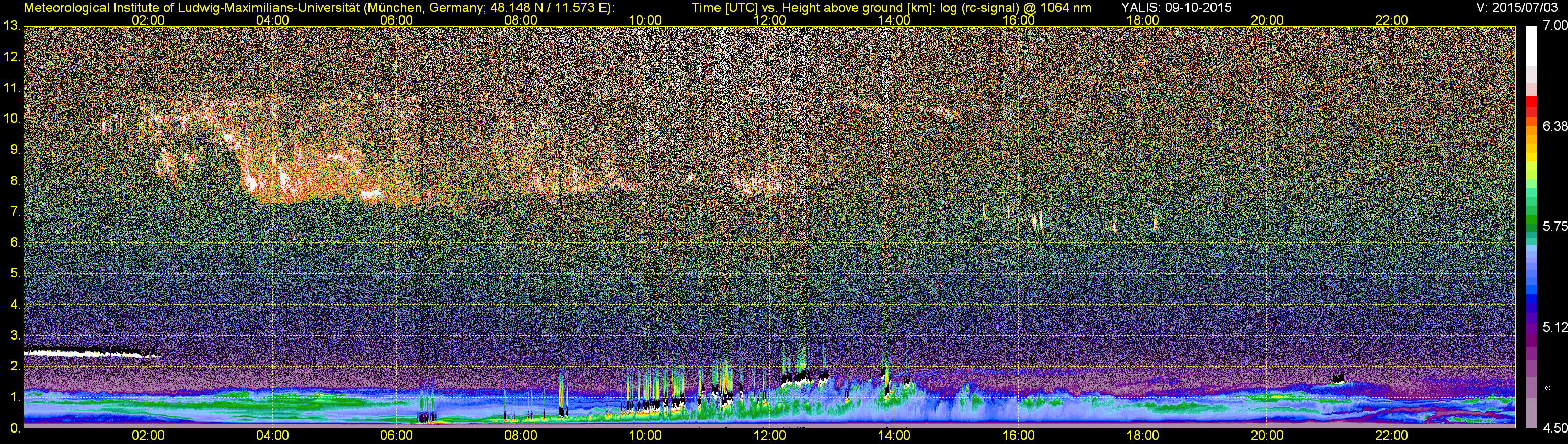Image resolution: width=1568 pixels, height=444 pixels.
Task: Click the 13. height axis label
Action: pyautogui.click(x=12, y=26)
